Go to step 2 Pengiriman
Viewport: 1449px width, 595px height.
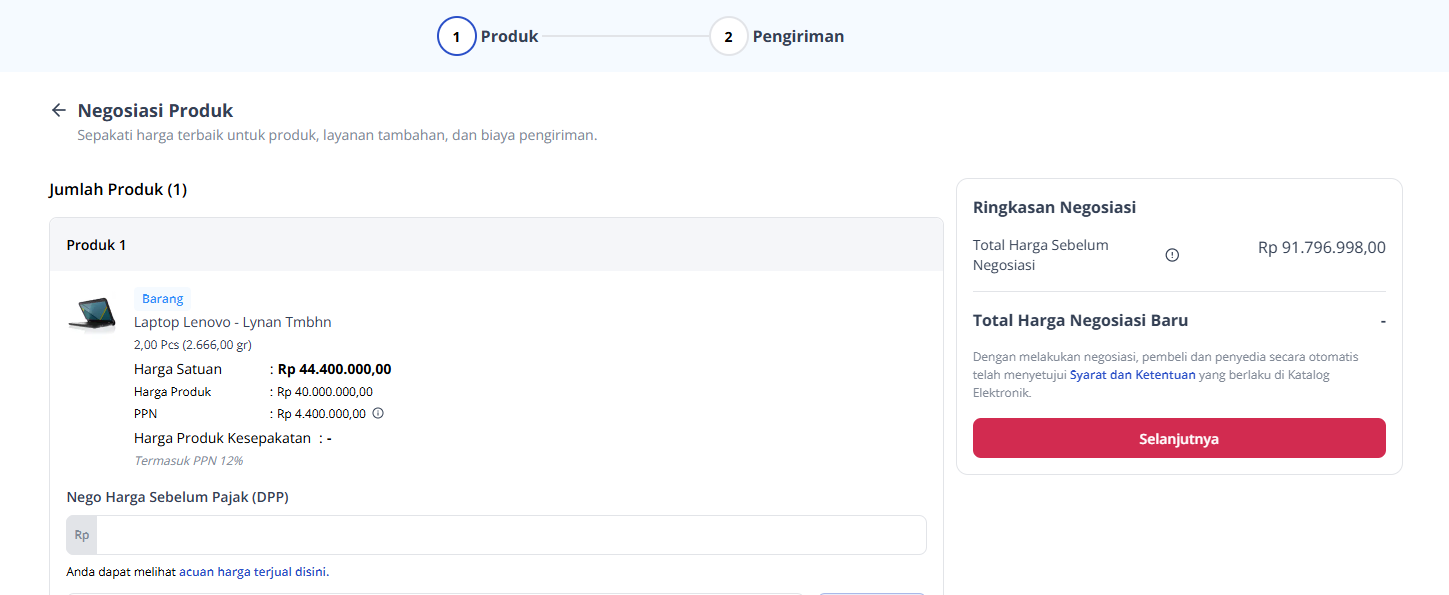[x=777, y=36]
